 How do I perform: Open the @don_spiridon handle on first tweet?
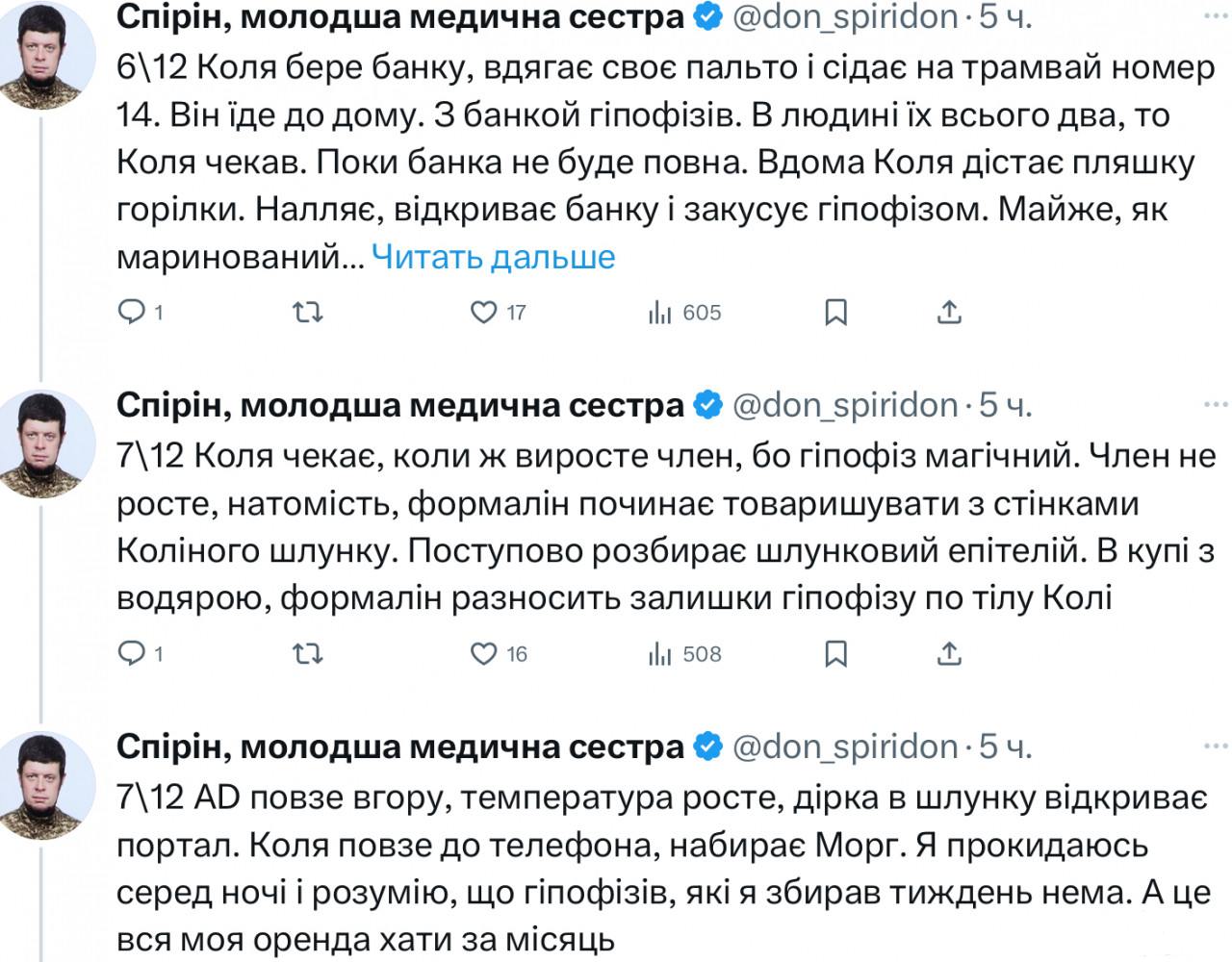(x=846, y=16)
